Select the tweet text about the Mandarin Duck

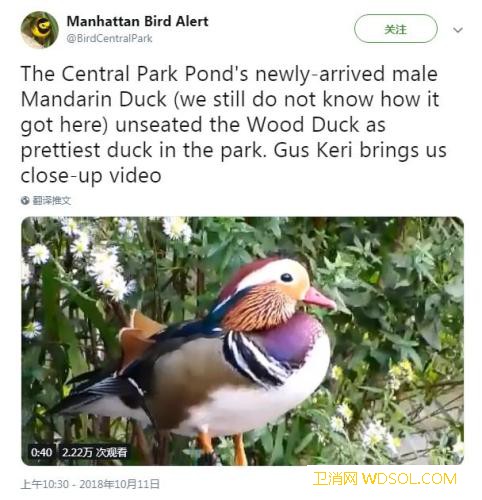(x=233, y=124)
